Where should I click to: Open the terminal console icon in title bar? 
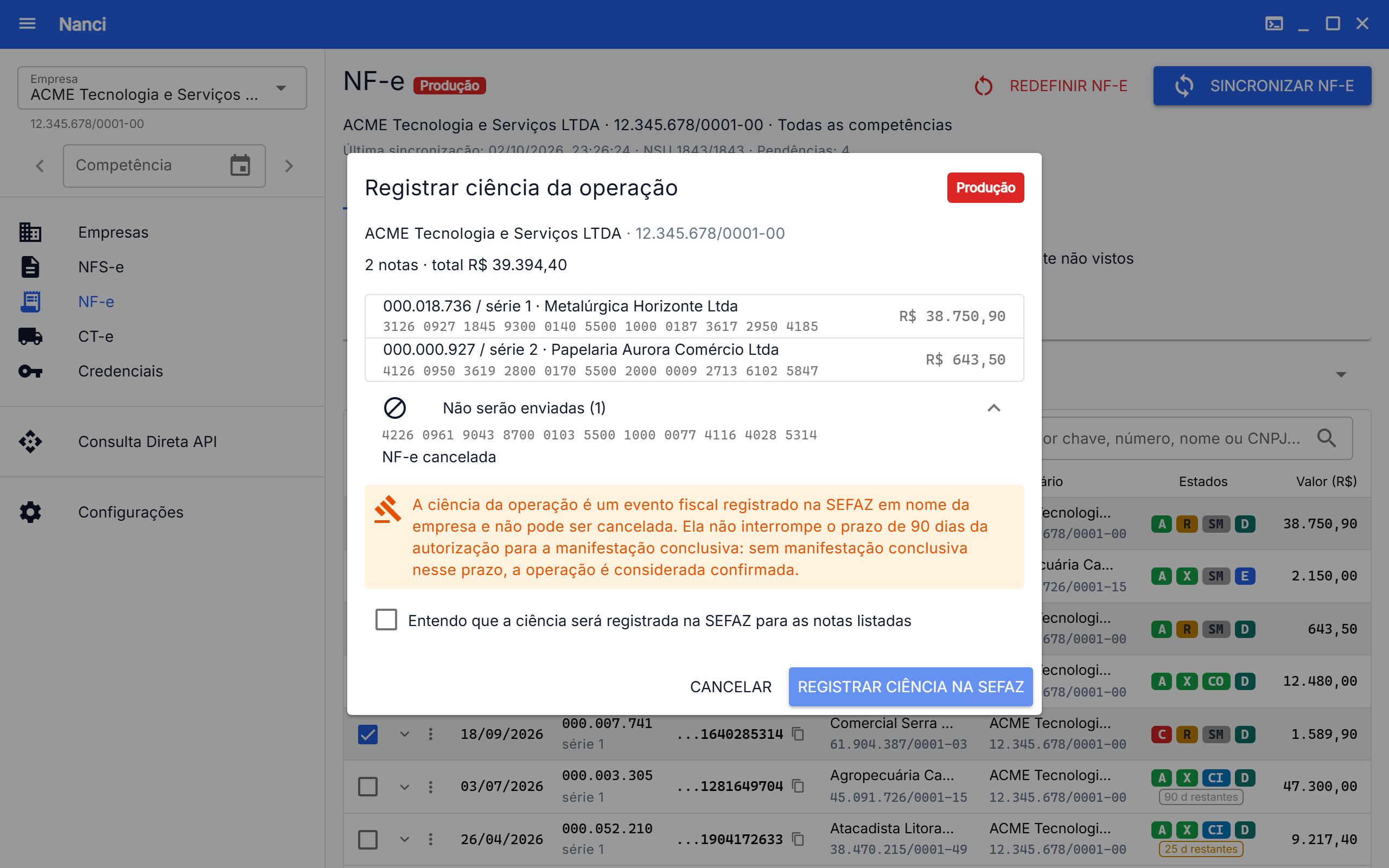(1273, 23)
